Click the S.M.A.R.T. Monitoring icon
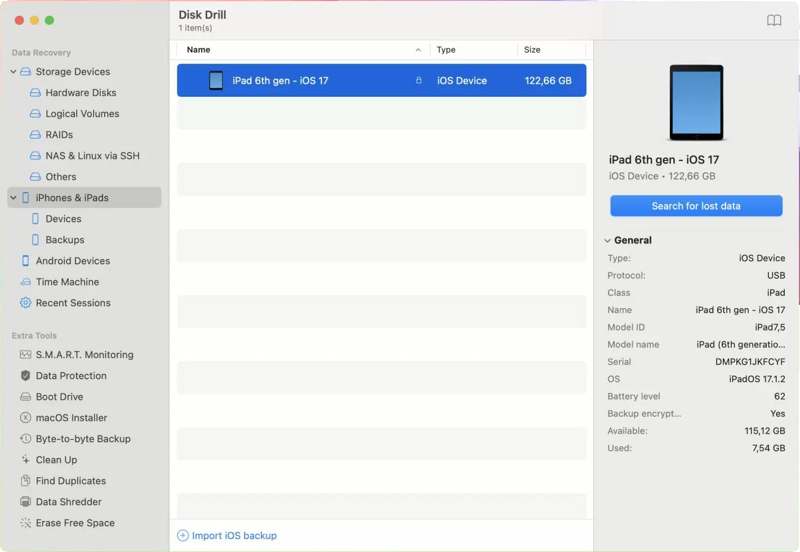This screenshot has width=800, height=552. coord(26,355)
